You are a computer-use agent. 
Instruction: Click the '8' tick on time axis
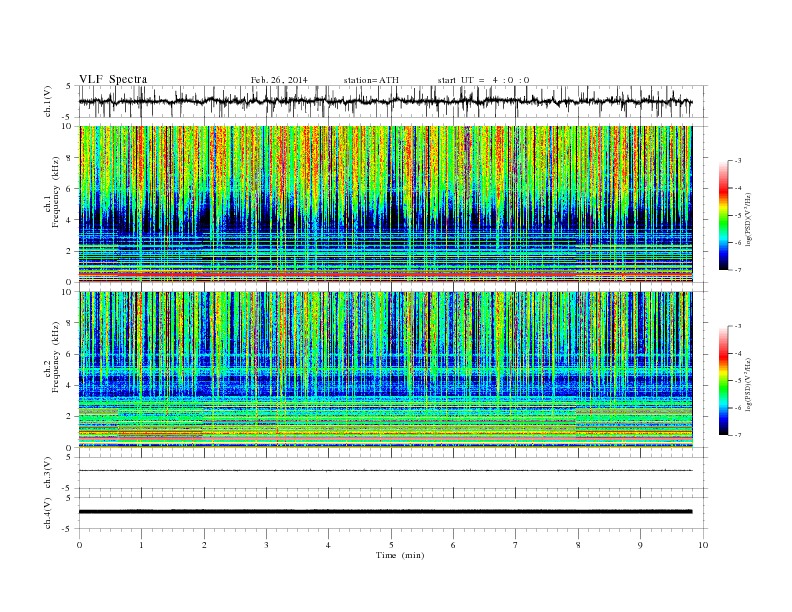point(578,545)
